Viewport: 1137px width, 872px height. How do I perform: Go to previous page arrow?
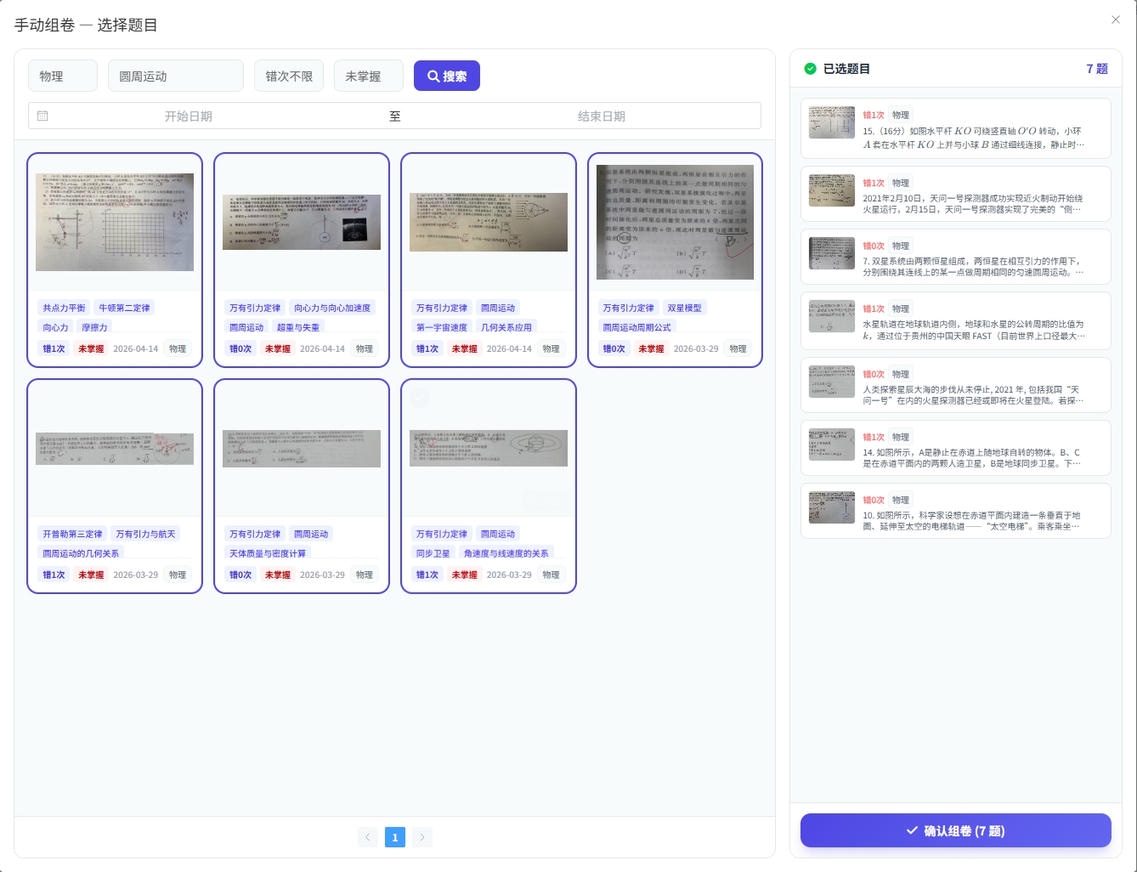point(368,837)
